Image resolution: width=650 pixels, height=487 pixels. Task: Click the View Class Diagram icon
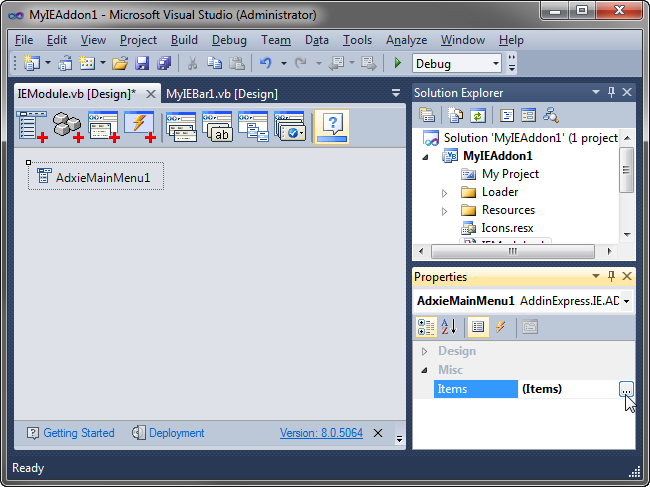click(551, 115)
